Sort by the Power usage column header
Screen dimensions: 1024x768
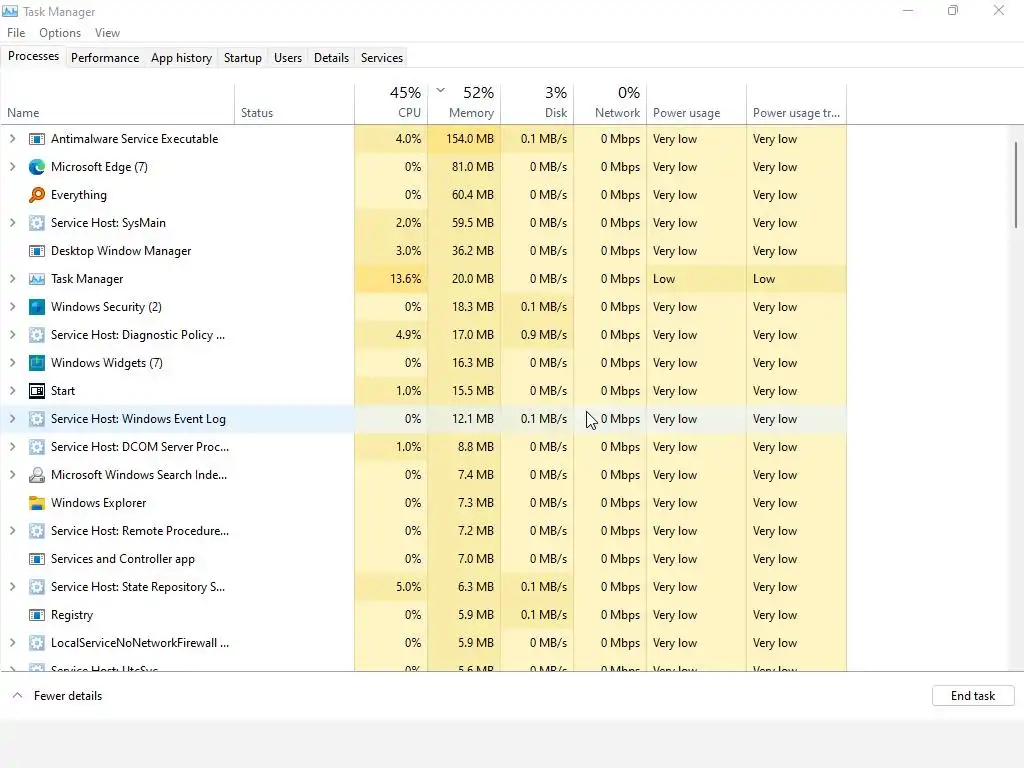point(697,103)
